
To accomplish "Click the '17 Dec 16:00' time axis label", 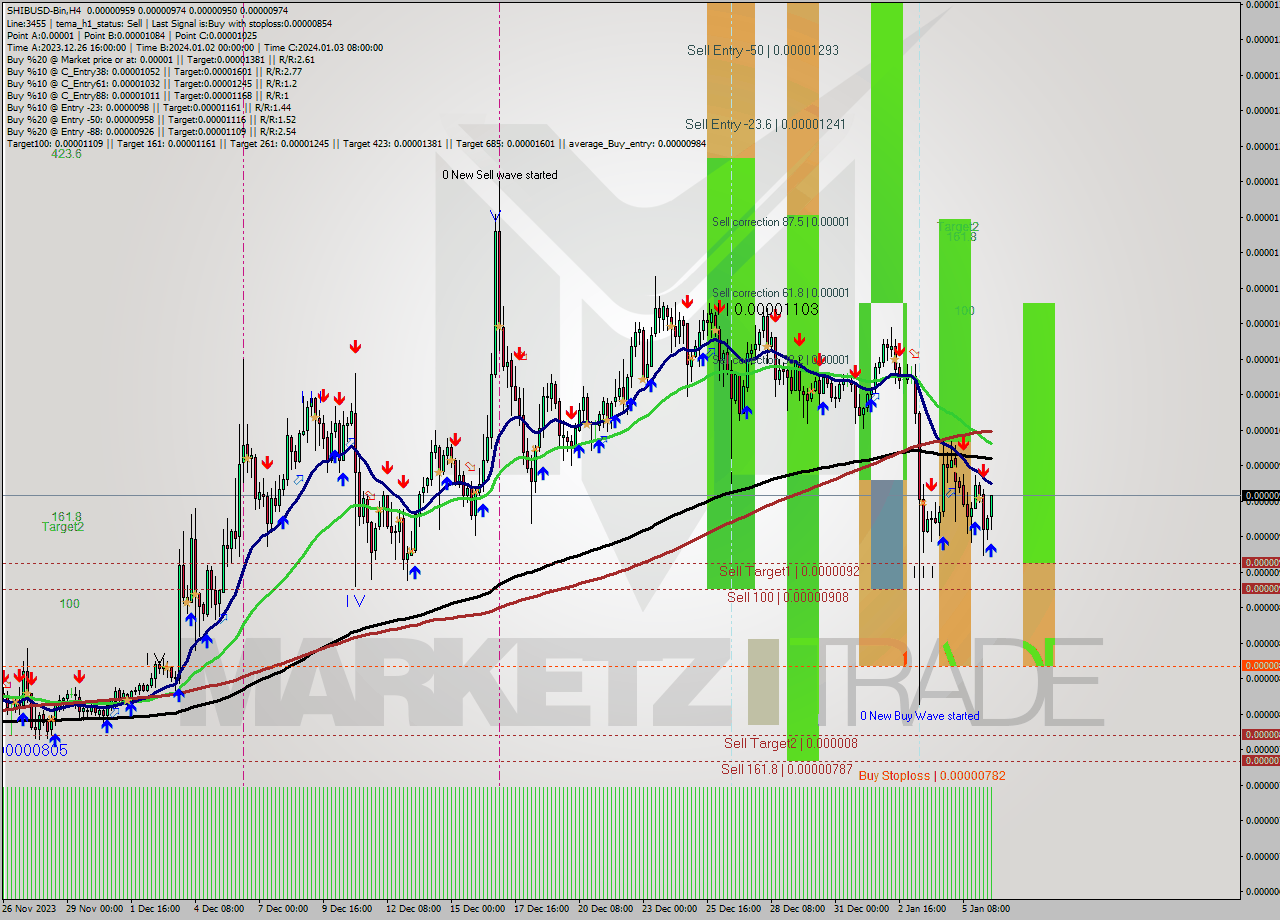I will [541, 909].
